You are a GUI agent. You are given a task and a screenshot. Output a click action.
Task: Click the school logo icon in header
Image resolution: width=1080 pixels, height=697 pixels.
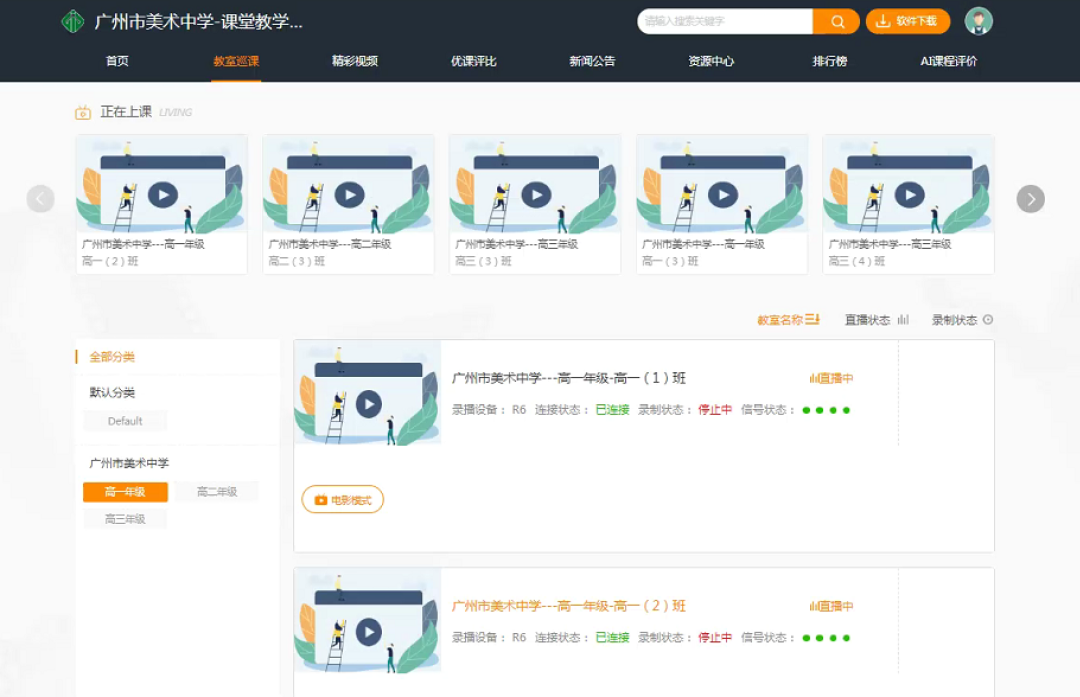[73, 21]
